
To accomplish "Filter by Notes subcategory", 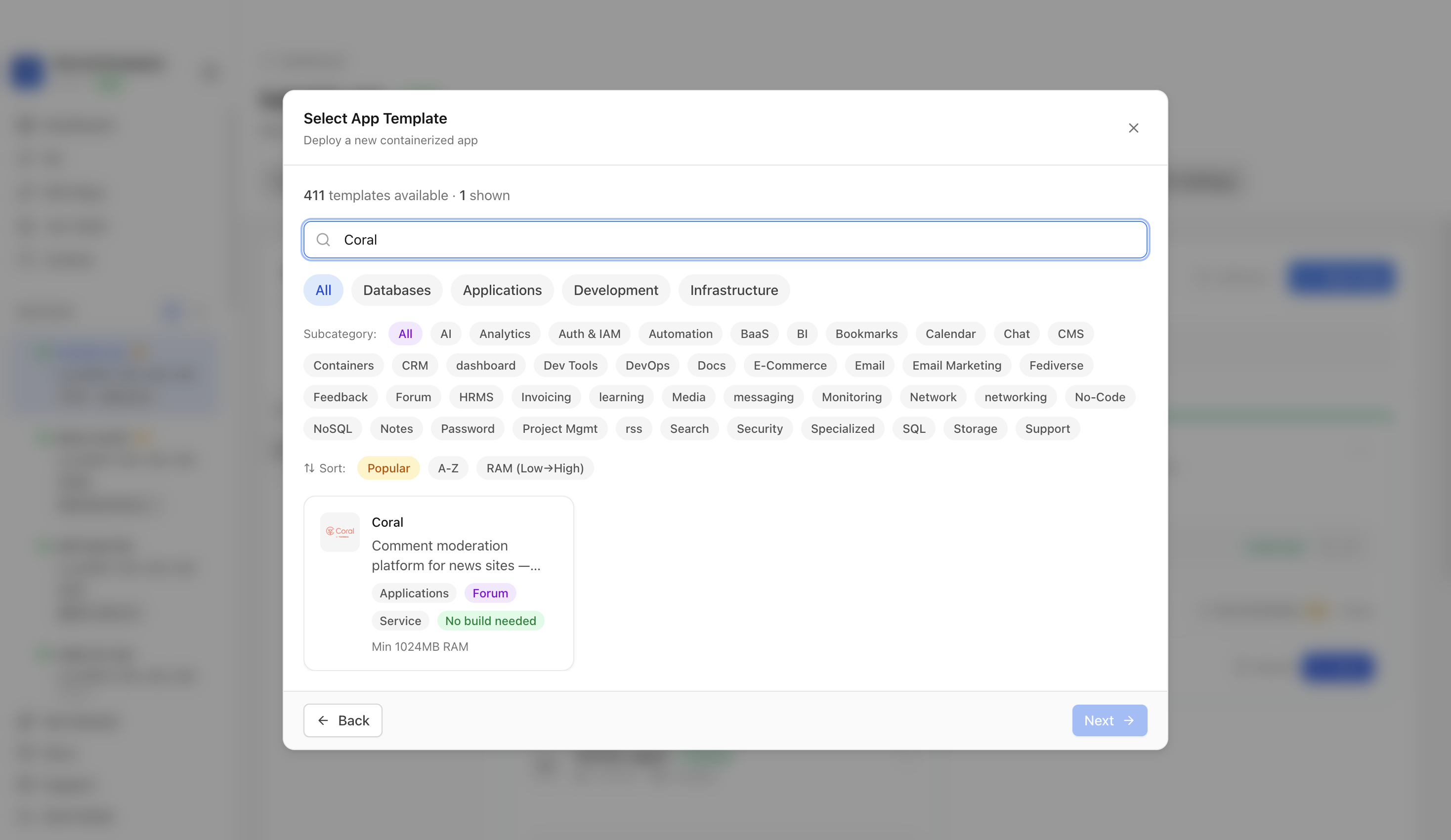I will click(x=397, y=429).
